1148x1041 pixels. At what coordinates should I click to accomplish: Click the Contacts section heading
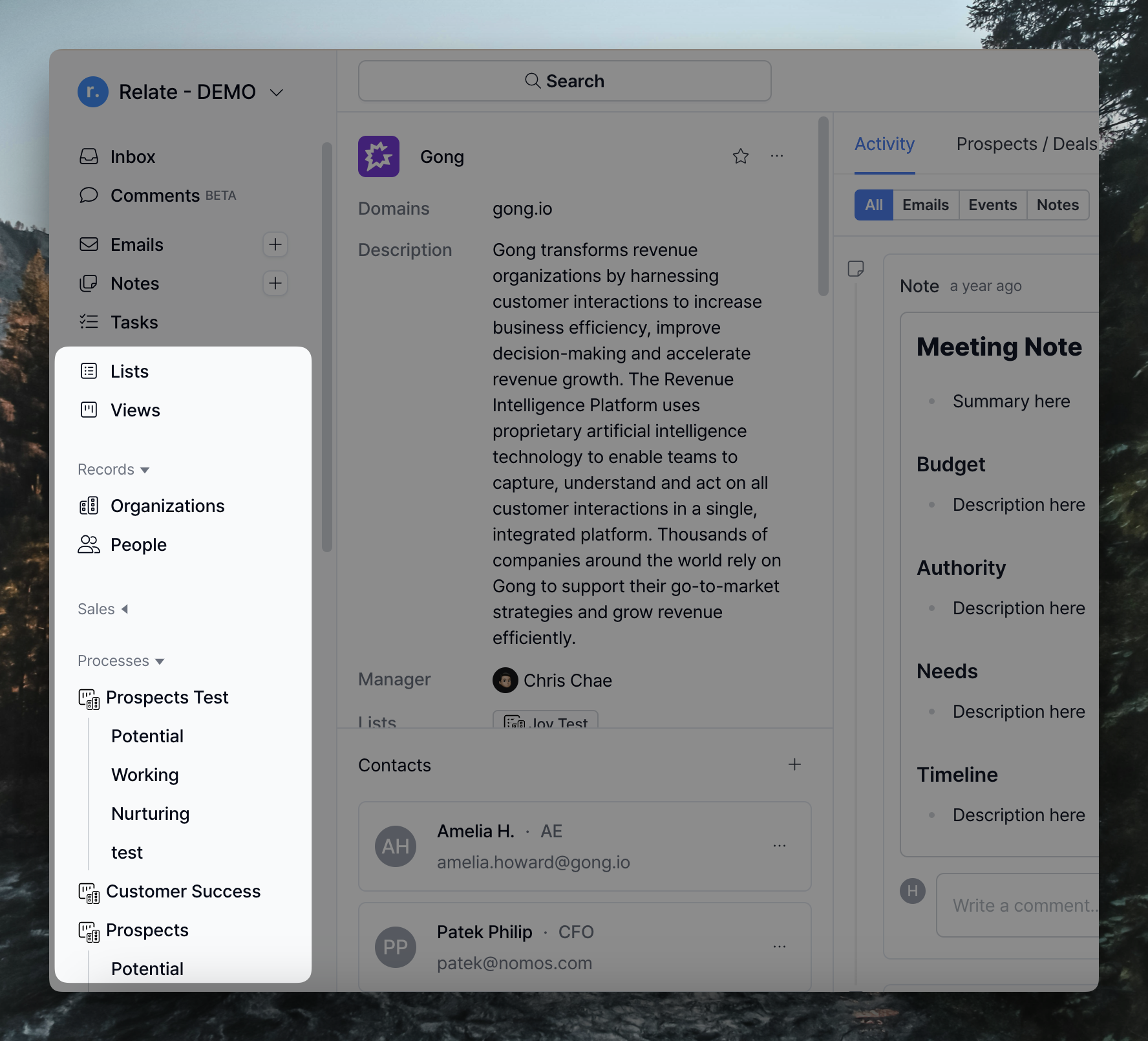point(394,765)
